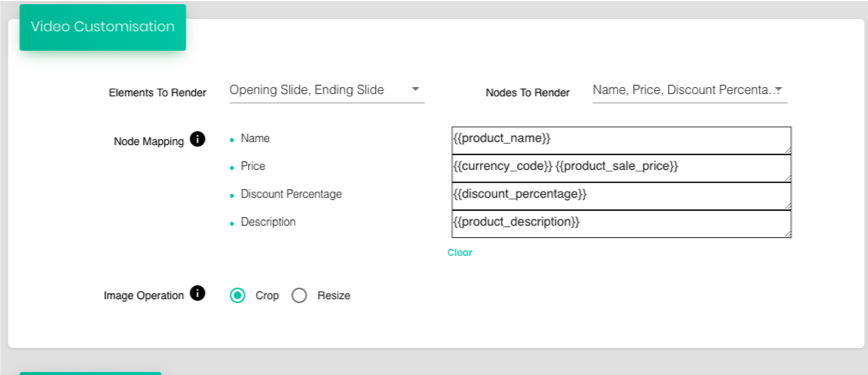Click the Nodes To Render dropdown arrow
The image size is (868, 375).
(778, 89)
